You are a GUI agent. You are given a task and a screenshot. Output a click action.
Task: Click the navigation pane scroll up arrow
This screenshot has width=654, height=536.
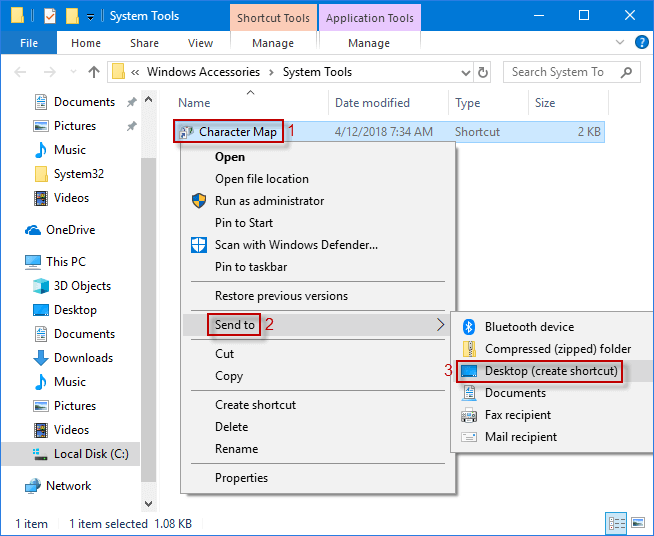[x=148, y=99]
